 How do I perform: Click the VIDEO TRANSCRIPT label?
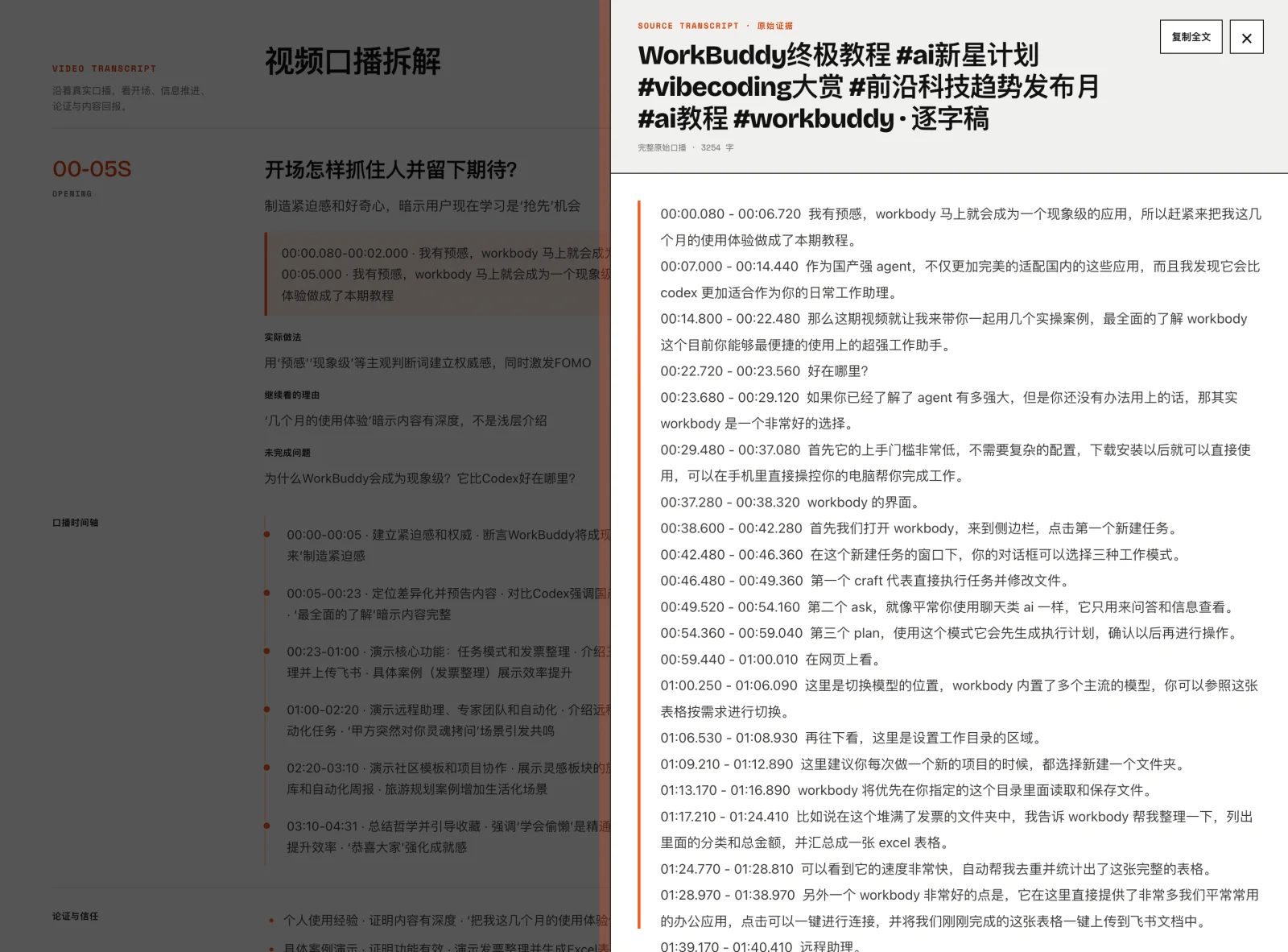(x=105, y=68)
